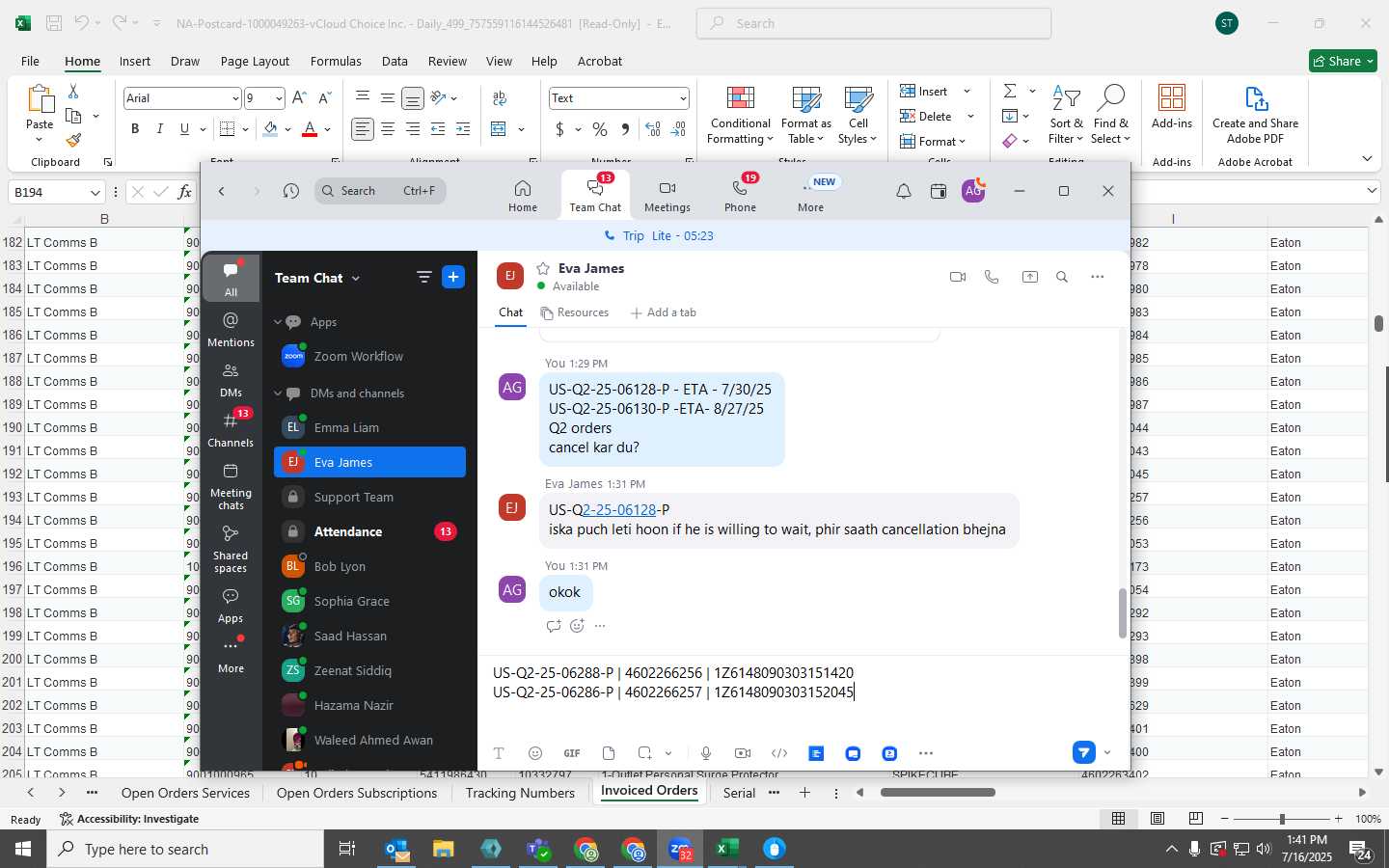The width and height of the screenshot is (1389, 868).
Task: Open Meetings tab in Zoom
Action: (x=667, y=195)
